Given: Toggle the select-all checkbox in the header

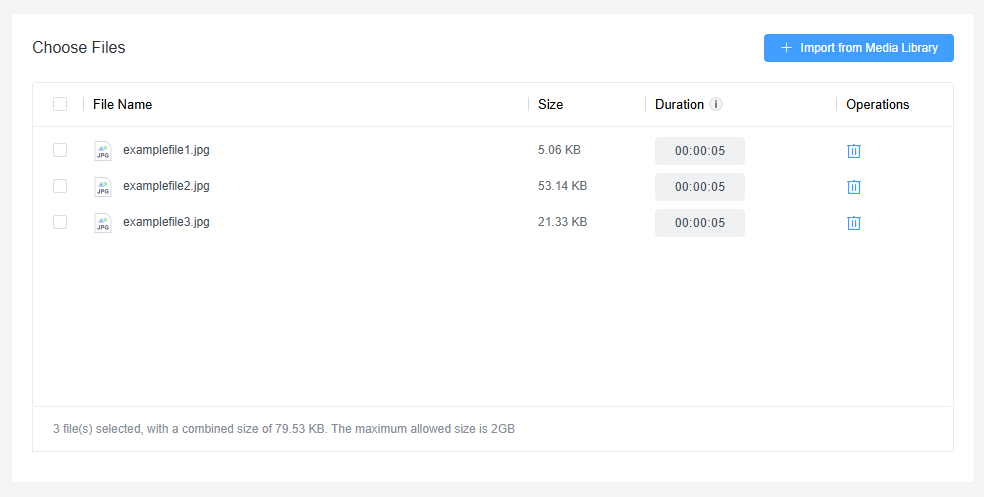Looking at the screenshot, I should click(x=60, y=104).
